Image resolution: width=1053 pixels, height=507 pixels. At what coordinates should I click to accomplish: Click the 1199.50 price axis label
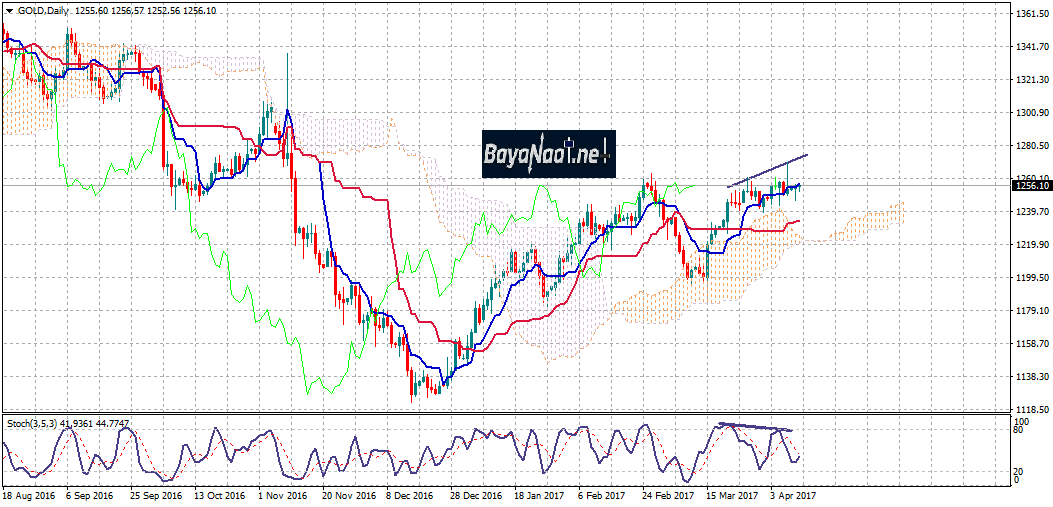(1030, 277)
